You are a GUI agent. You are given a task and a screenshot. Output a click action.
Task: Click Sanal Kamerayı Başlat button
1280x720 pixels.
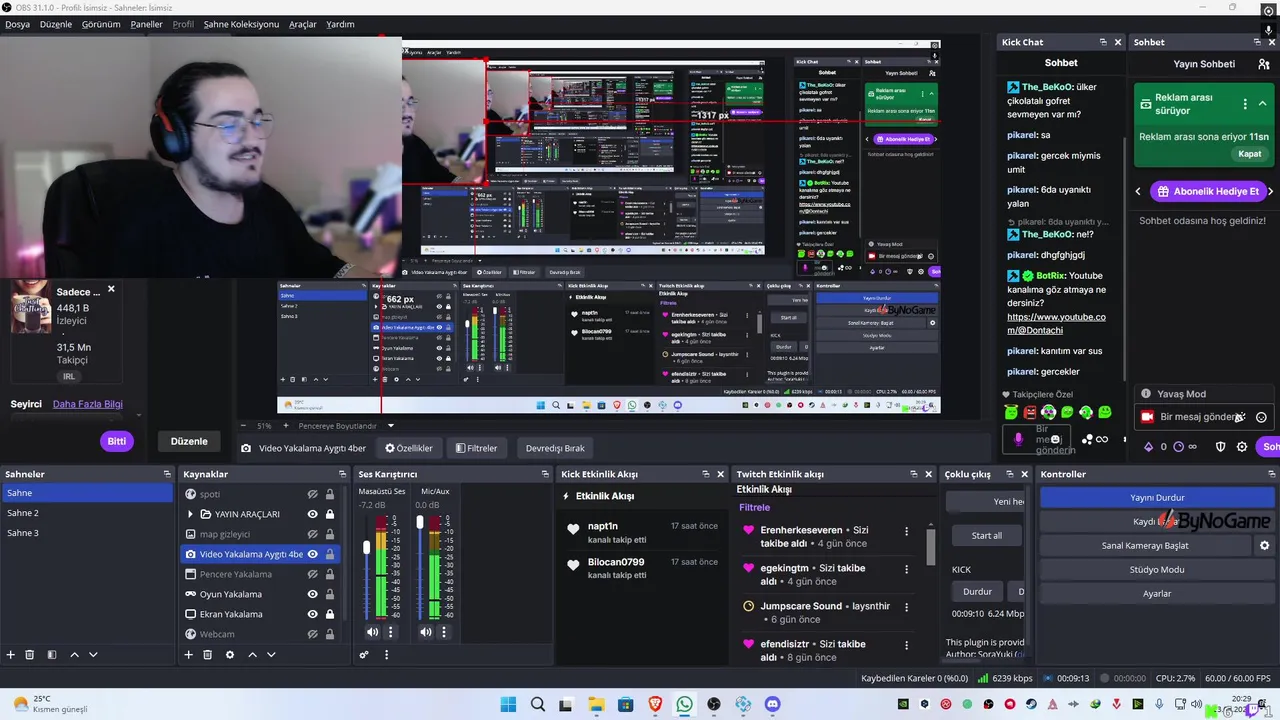point(1145,546)
